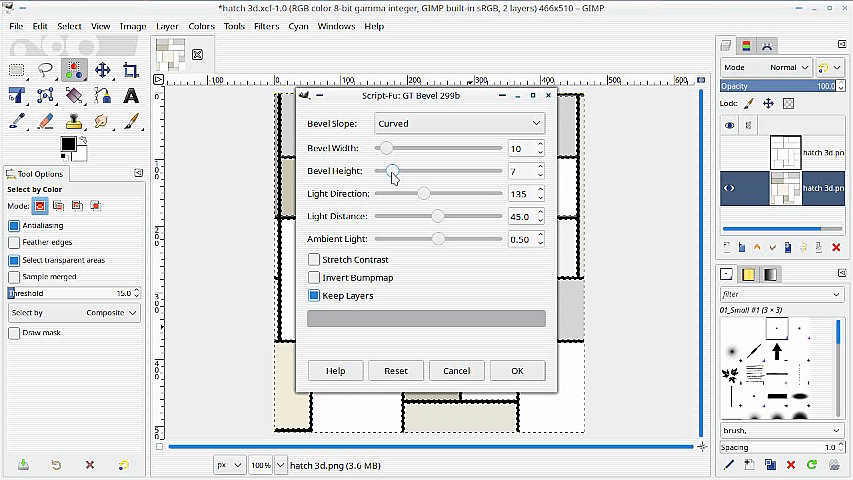853x480 pixels.
Task: Enable Feather edges checkbox
Action: 14,242
